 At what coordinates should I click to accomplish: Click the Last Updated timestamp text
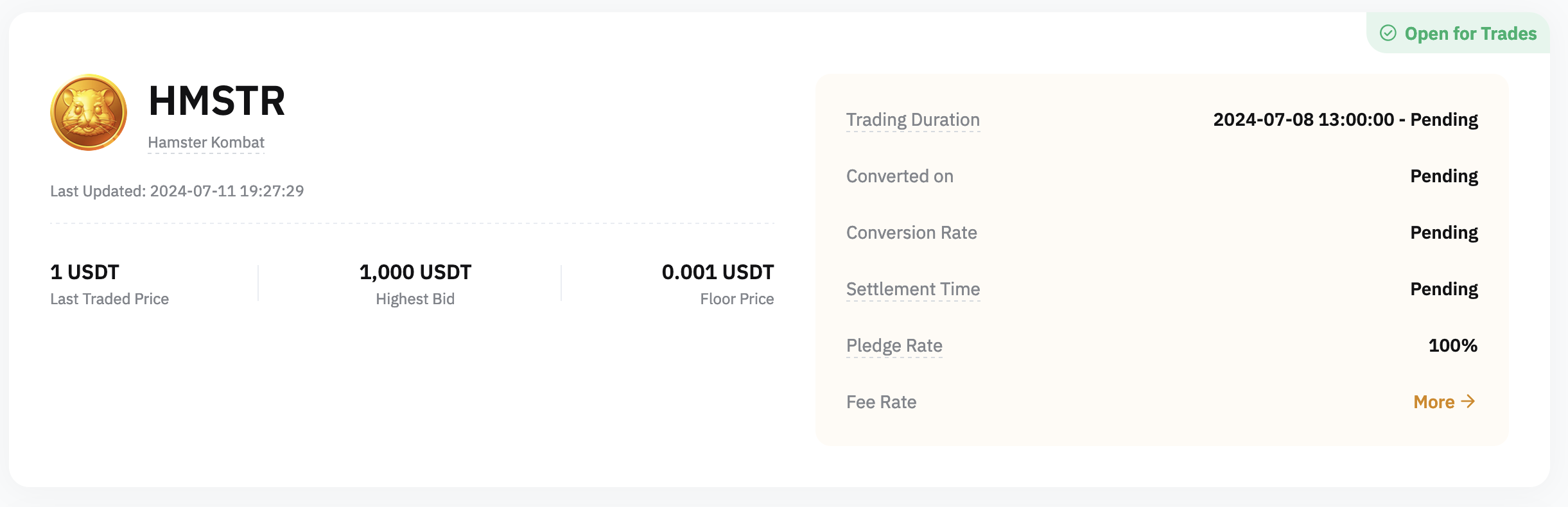point(177,191)
